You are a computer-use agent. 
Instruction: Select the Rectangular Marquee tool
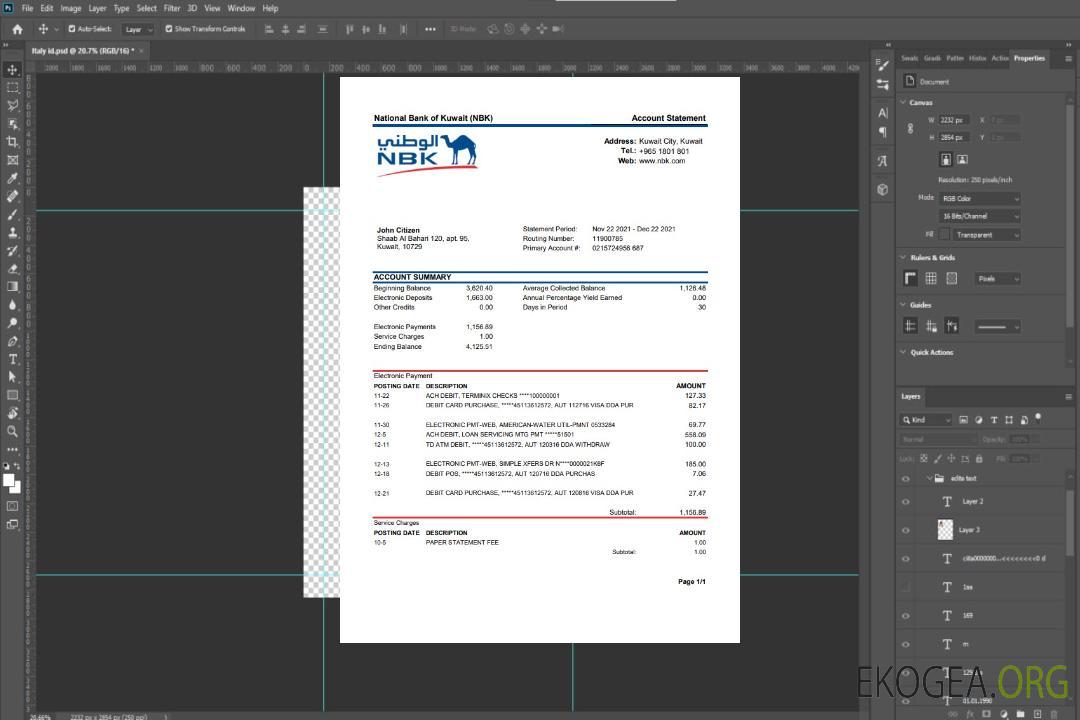12,88
